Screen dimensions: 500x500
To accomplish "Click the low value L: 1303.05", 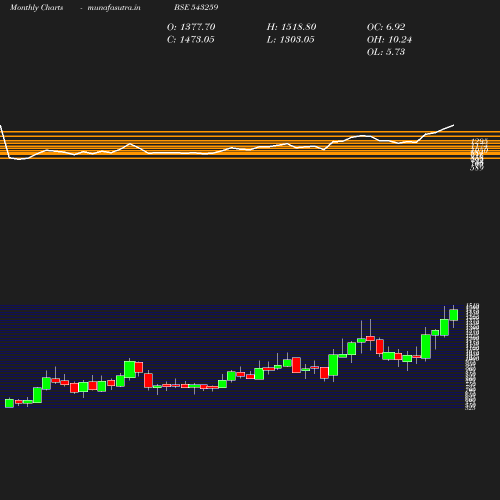I will click(290, 39).
